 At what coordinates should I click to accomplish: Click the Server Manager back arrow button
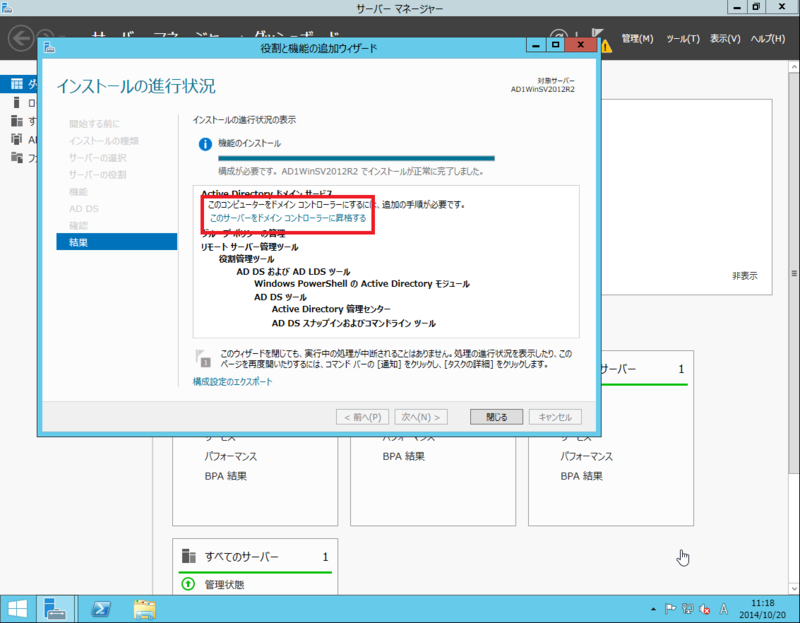coord(20,38)
